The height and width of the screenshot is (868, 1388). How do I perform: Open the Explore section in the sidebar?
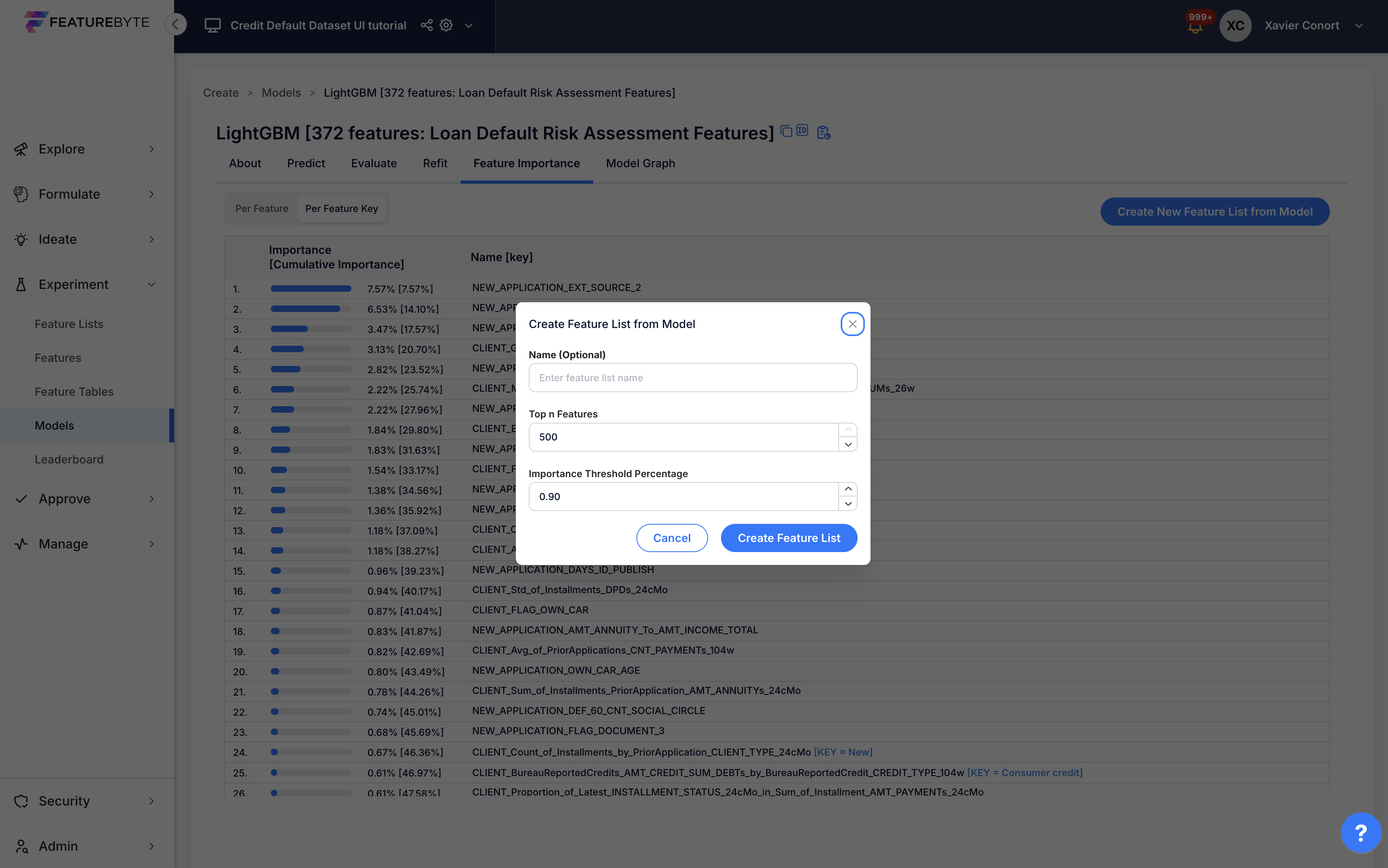point(61,149)
